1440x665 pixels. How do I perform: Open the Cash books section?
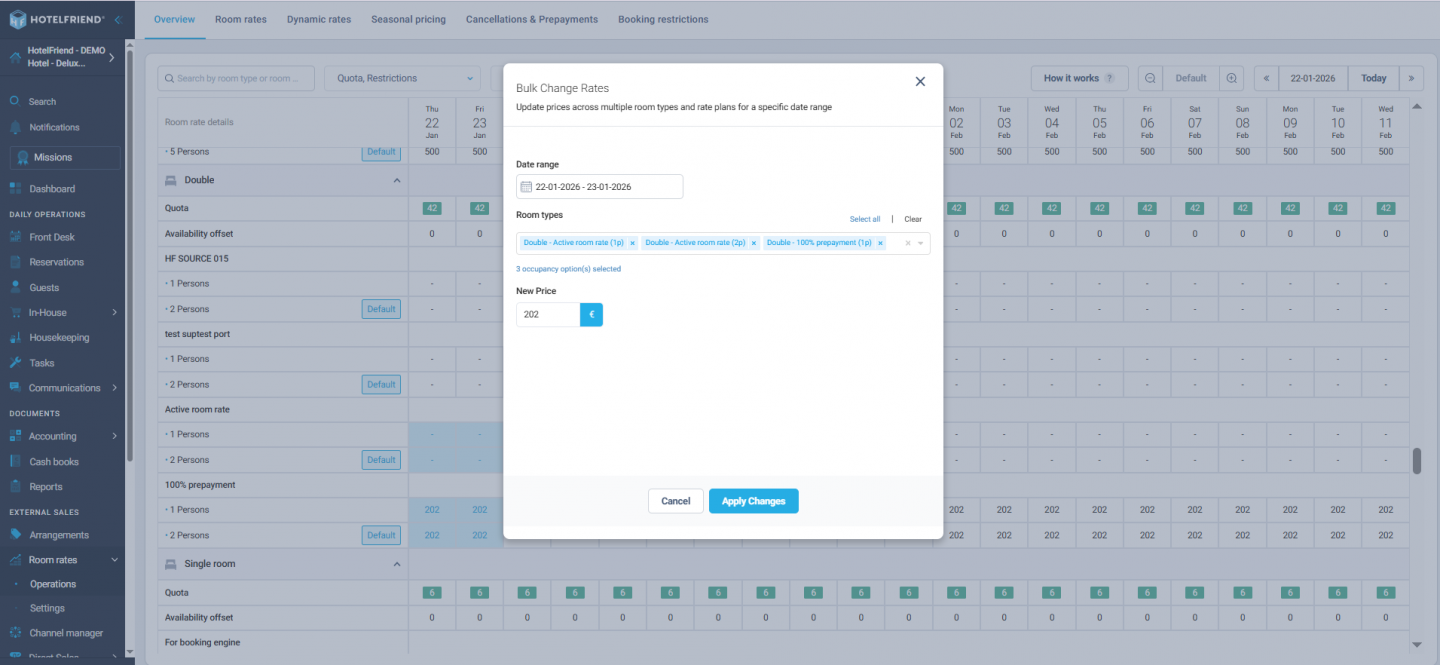pos(52,460)
